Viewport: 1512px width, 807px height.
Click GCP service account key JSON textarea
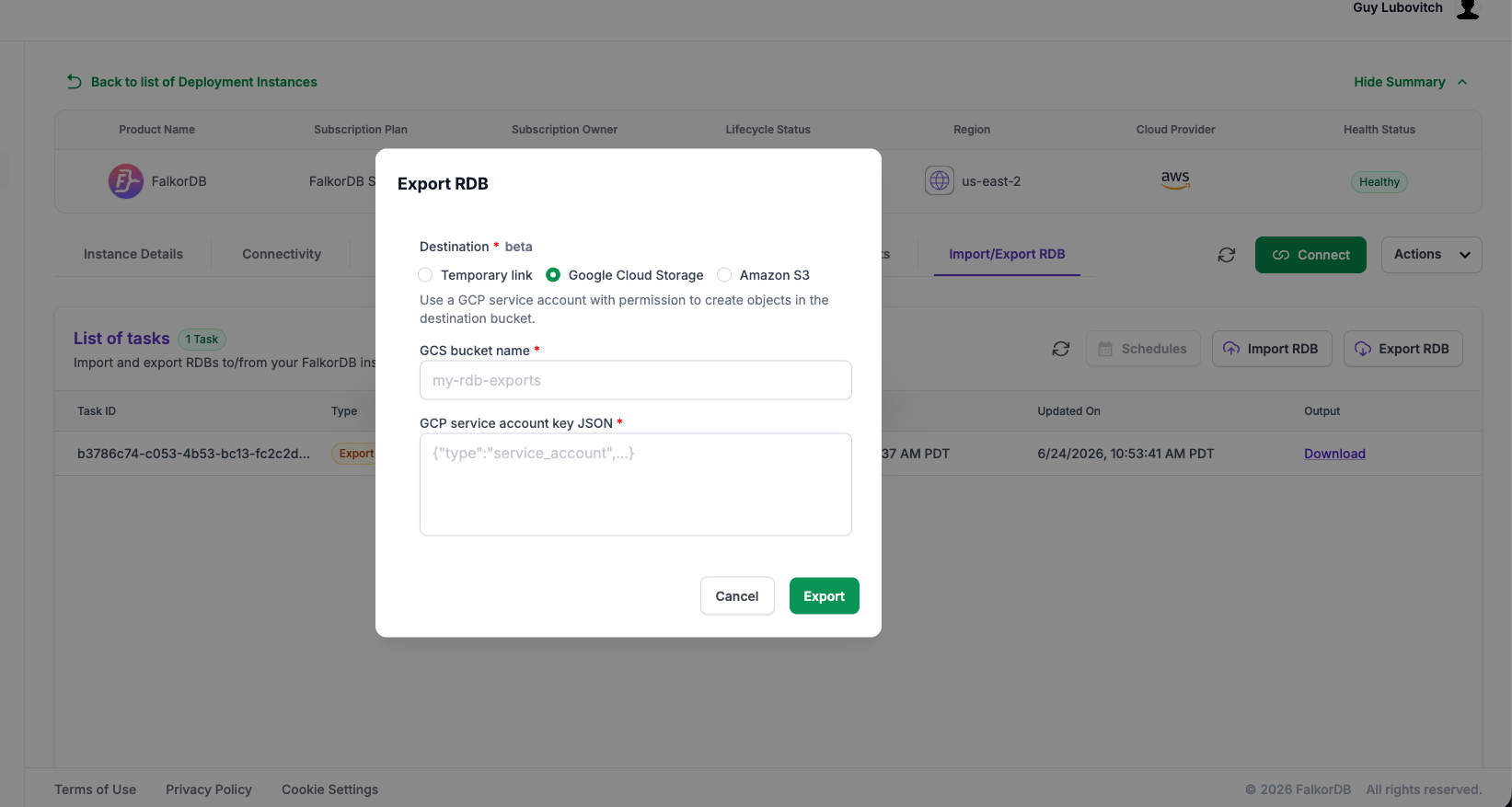tap(636, 485)
